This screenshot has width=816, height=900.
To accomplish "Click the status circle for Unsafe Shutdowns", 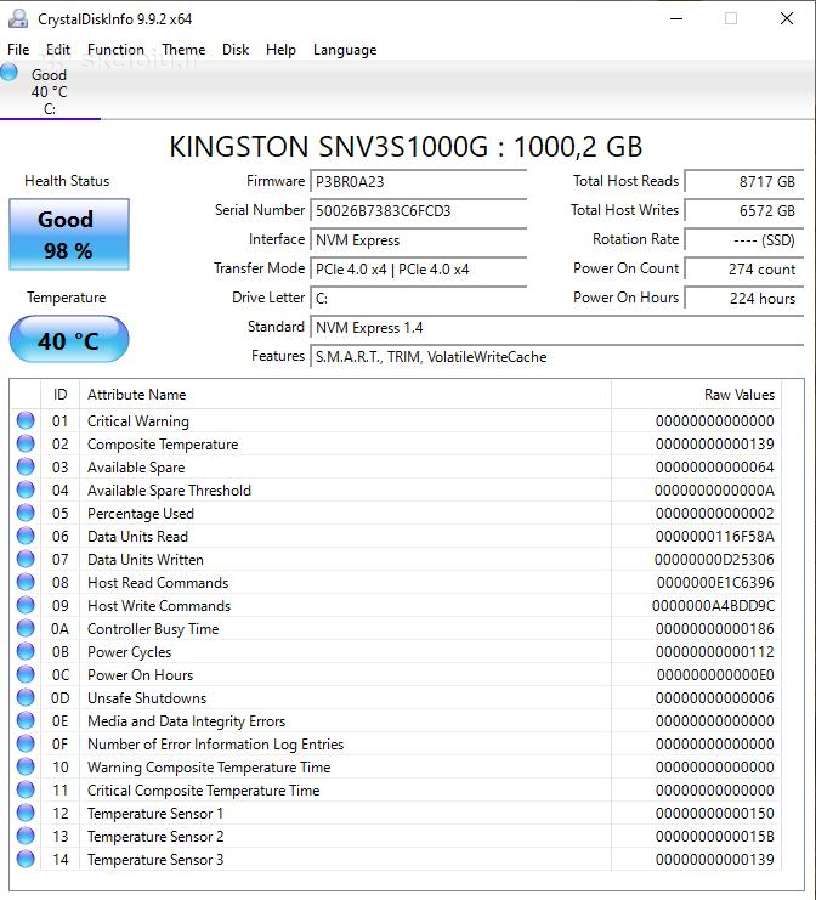I will click(x=25, y=697).
